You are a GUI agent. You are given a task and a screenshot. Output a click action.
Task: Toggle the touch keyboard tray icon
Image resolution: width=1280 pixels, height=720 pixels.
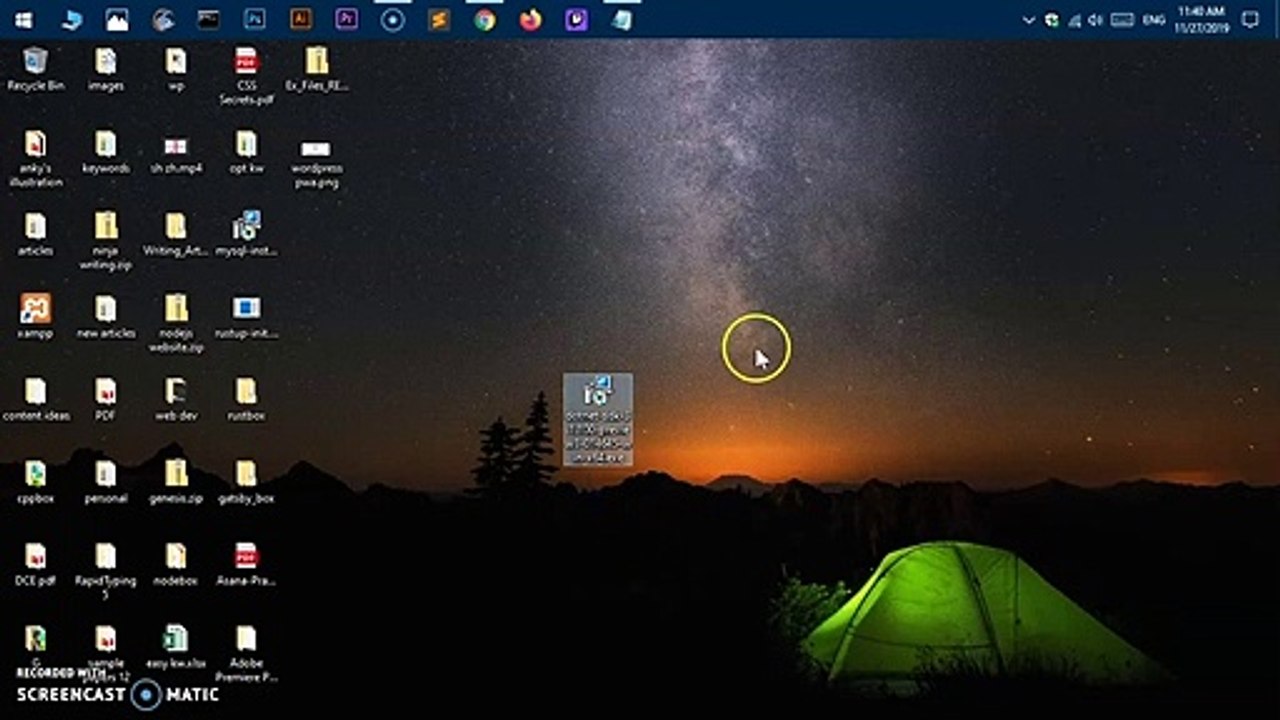click(x=1122, y=19)
